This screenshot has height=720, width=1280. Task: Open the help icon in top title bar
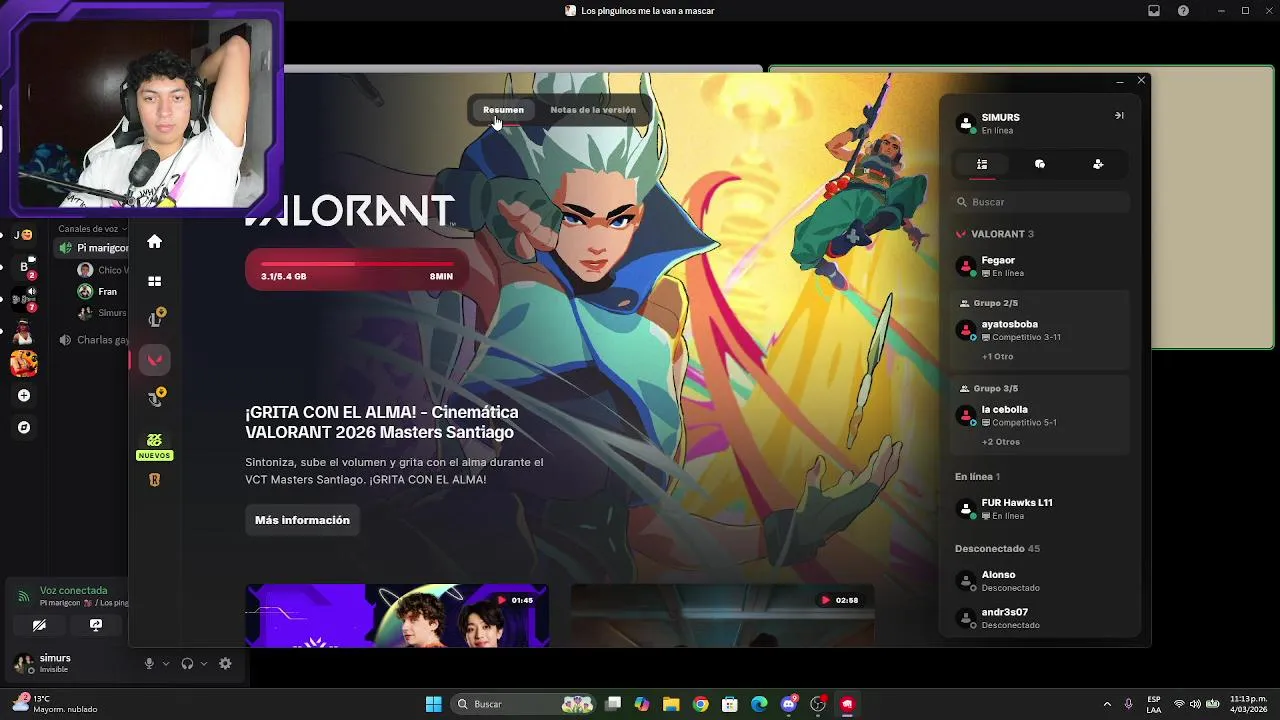click(1184, 11)
